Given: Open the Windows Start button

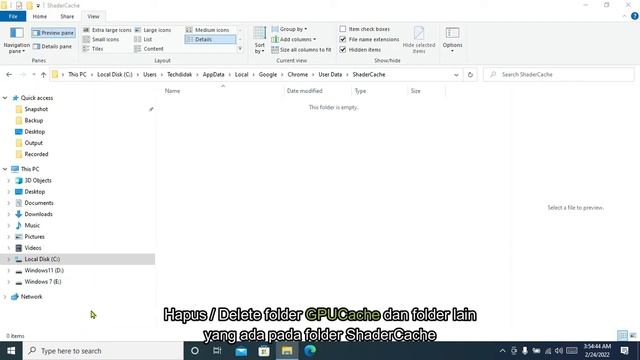Looking at the screenshot, I should click(11, 351).
